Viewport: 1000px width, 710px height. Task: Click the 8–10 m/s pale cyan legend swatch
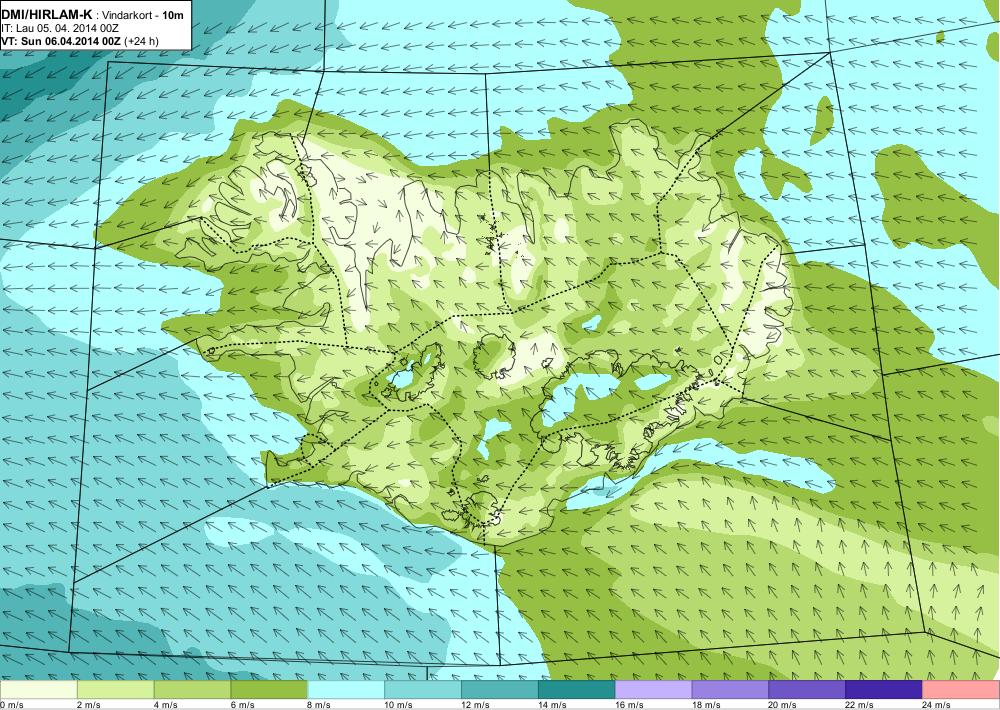coord(346,690)
